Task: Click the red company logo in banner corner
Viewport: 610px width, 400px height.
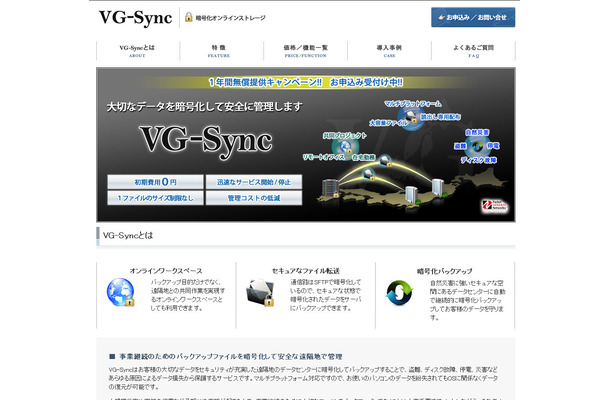Action: click(x=494, y=206)
